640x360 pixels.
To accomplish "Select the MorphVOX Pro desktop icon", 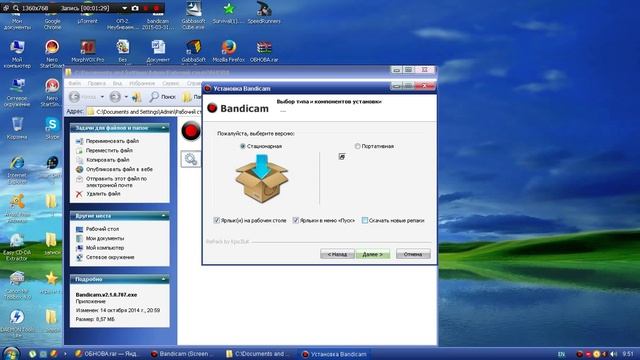I will point(87,51).
